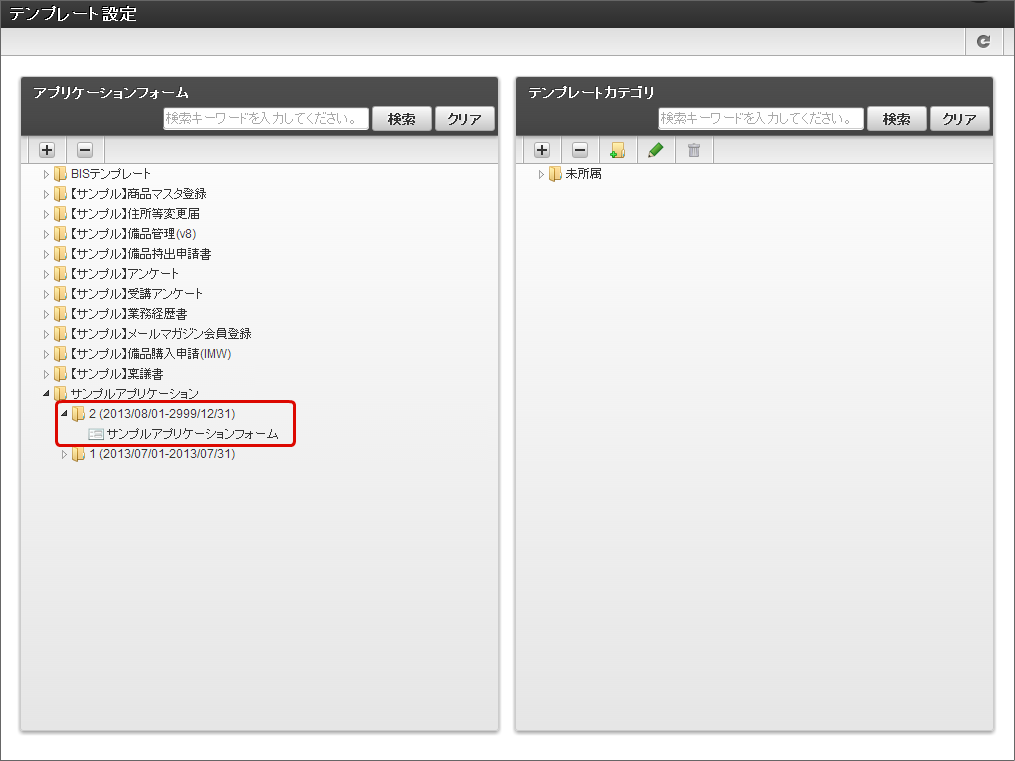Select サンプルアプリケーションフォーム form item

pyautogui.click(x=192, y=434)
